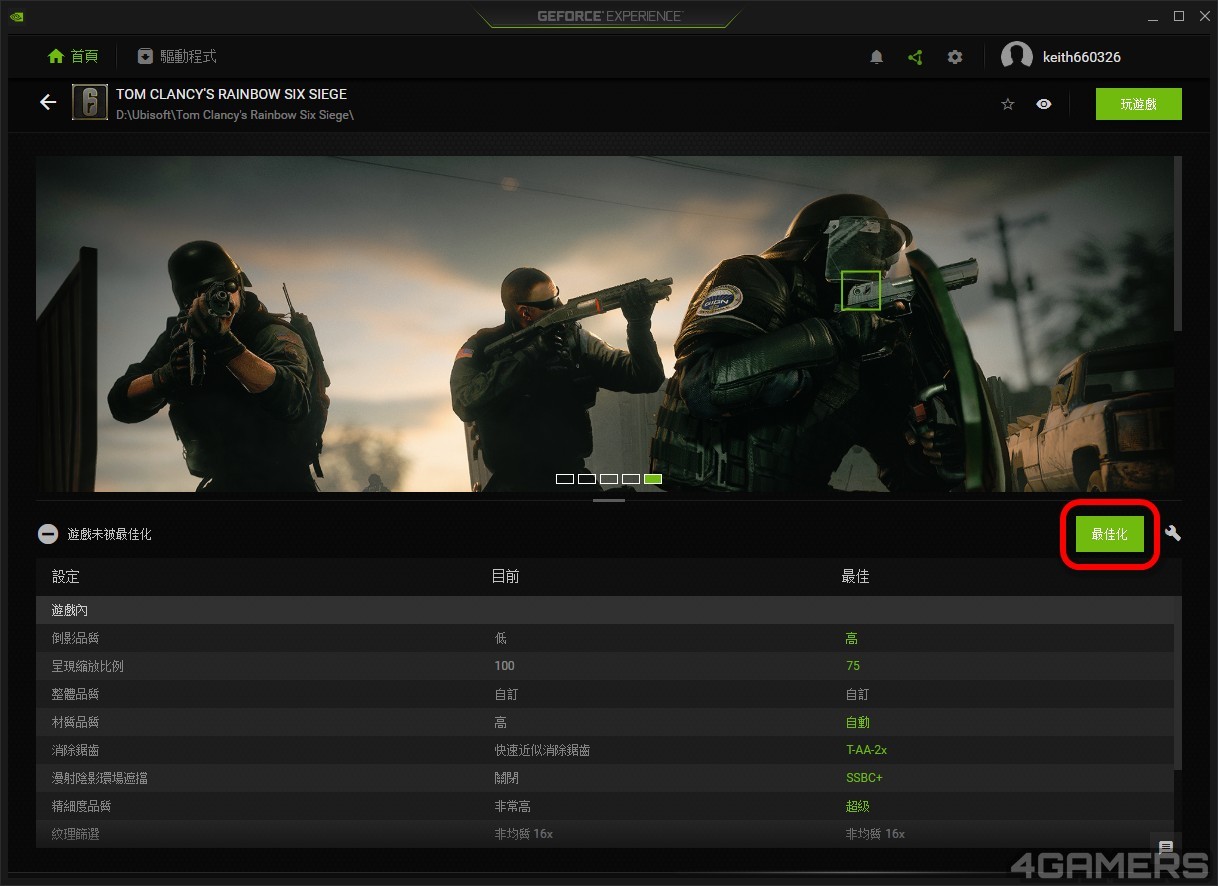
Task: Click the optimal value SSBC+
Action: click(864, 778)
